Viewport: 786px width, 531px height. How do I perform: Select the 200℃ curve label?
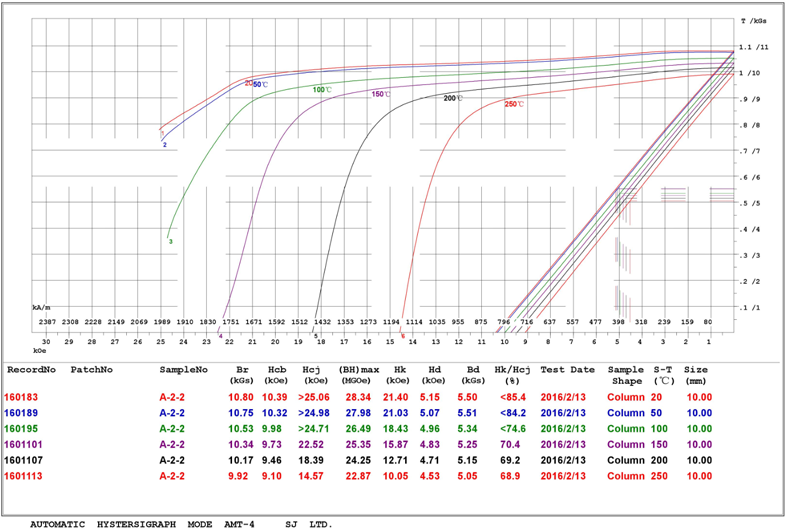click(452, 98)
